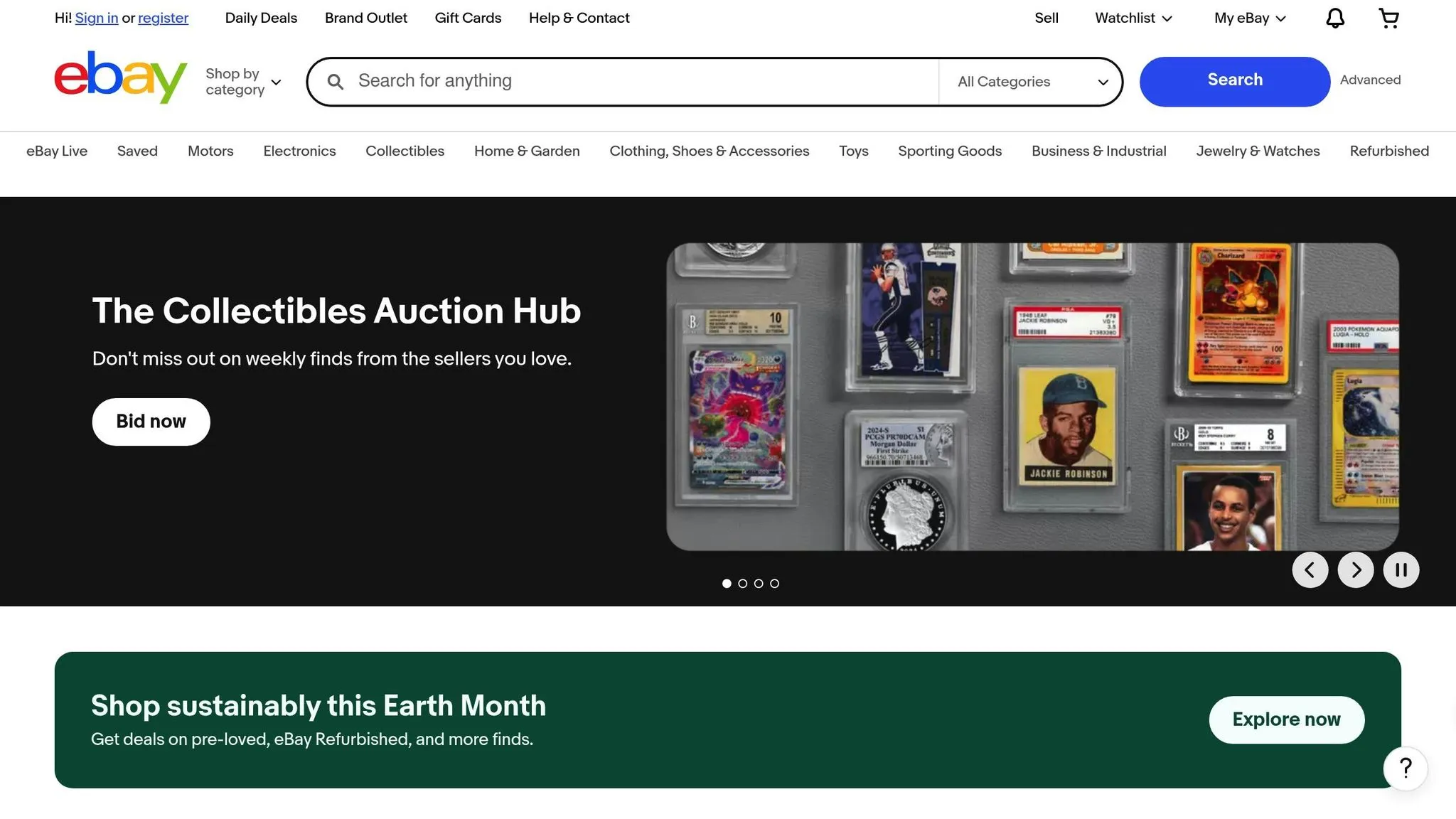This screenshot has height=819, width=1456.
Task: Open Daily Deals link
Action: [261, 18]
